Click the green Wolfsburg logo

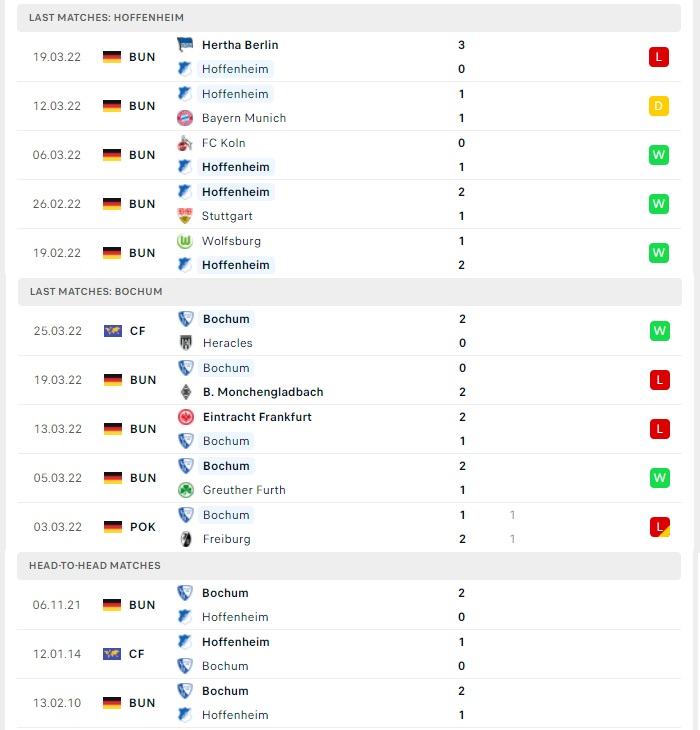click(x=185, y=241)
